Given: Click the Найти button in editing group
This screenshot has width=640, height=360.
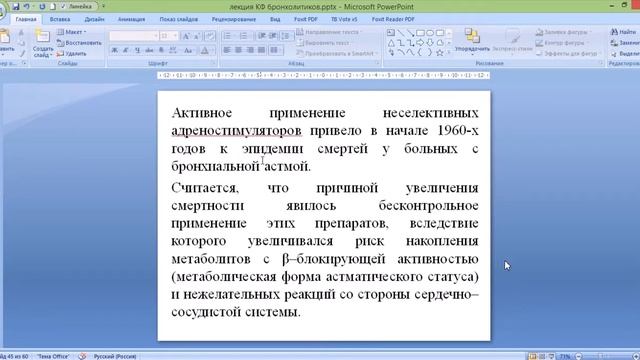Looking at the screenshot, I should click(x=624, y=32).
